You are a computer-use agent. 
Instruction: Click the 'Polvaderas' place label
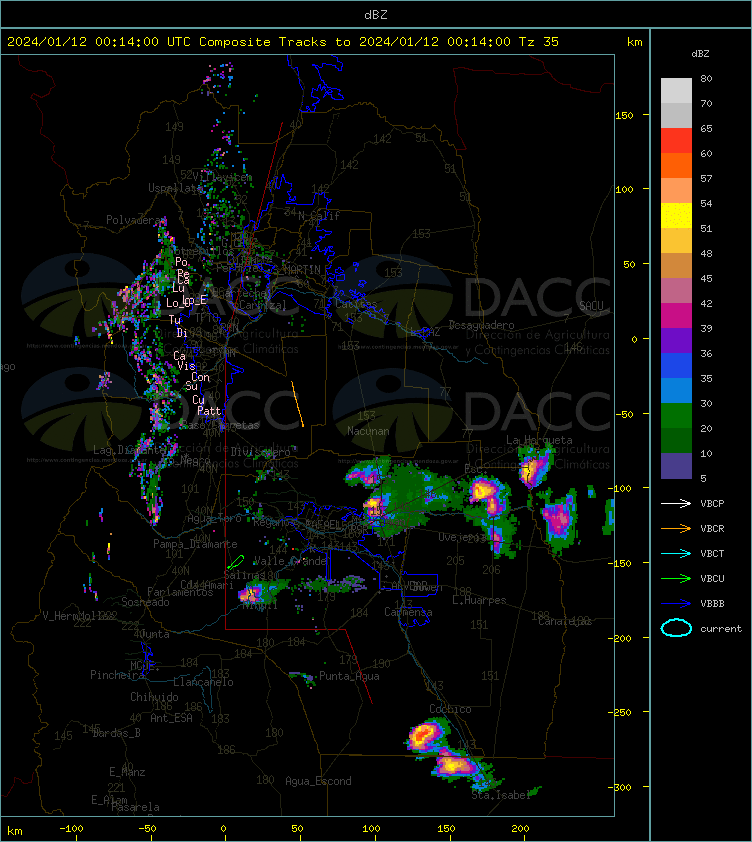point(136,220)
